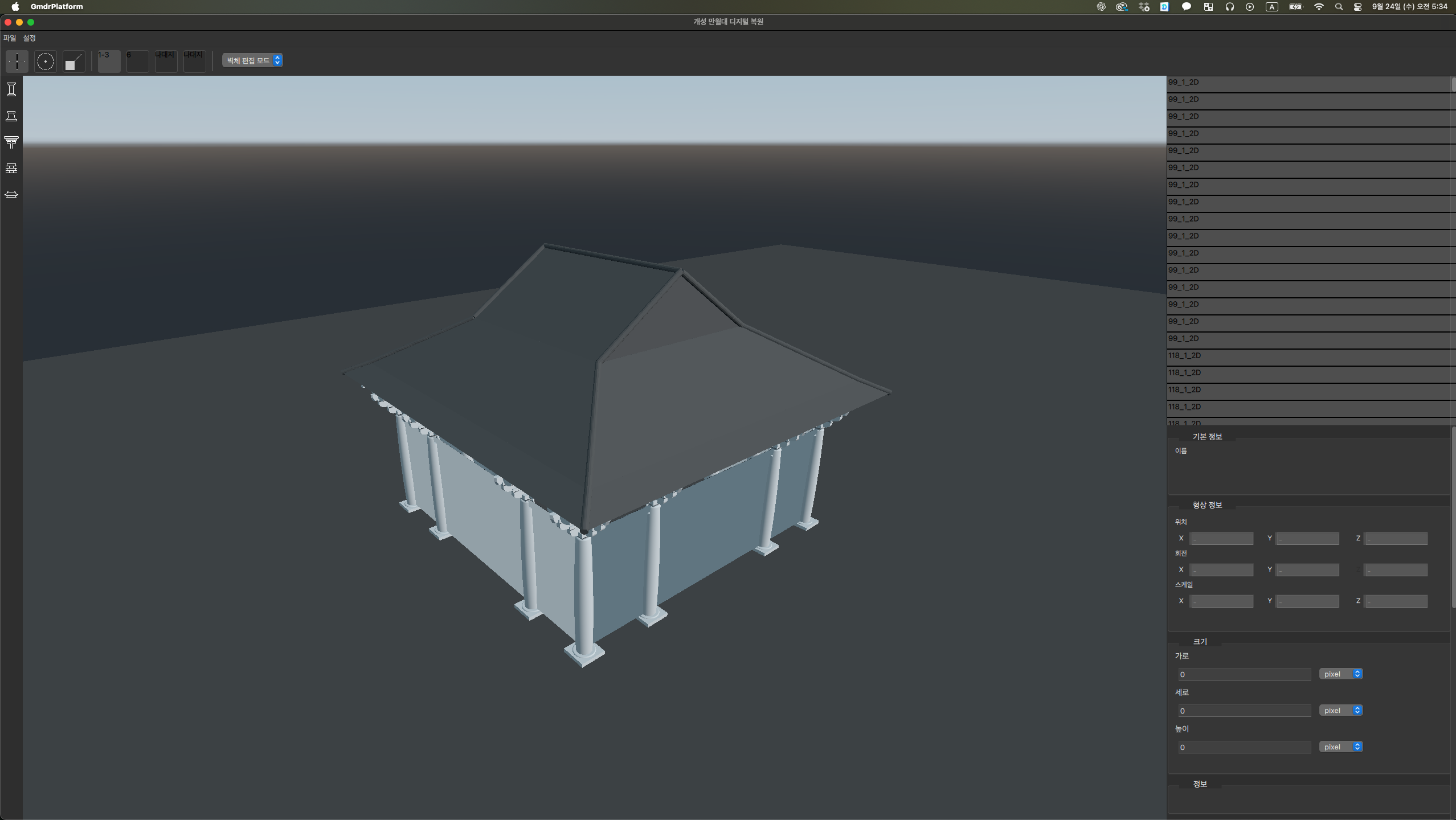Select the square scale tool
1456x820 pixels.
pyautogui.click(x=73, y=61)
